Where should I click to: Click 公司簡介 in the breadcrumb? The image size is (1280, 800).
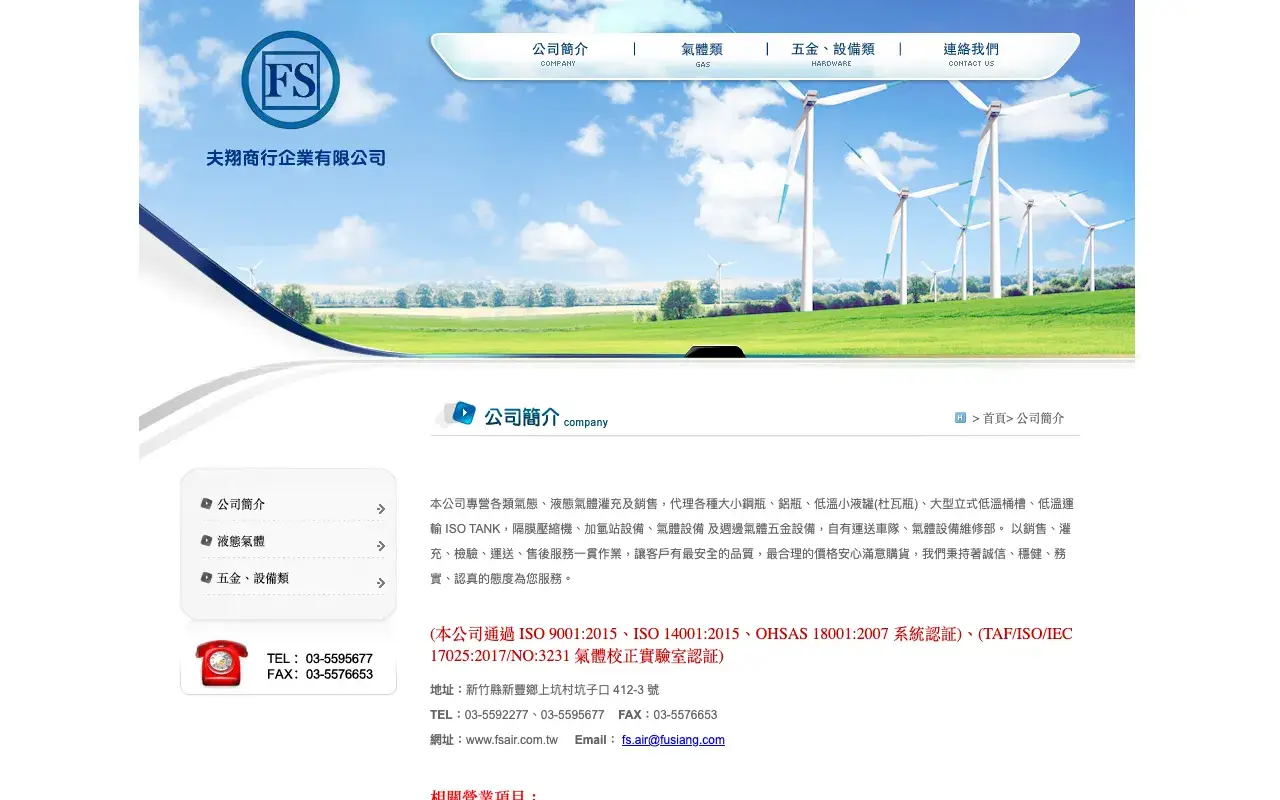click(1041, 418)
